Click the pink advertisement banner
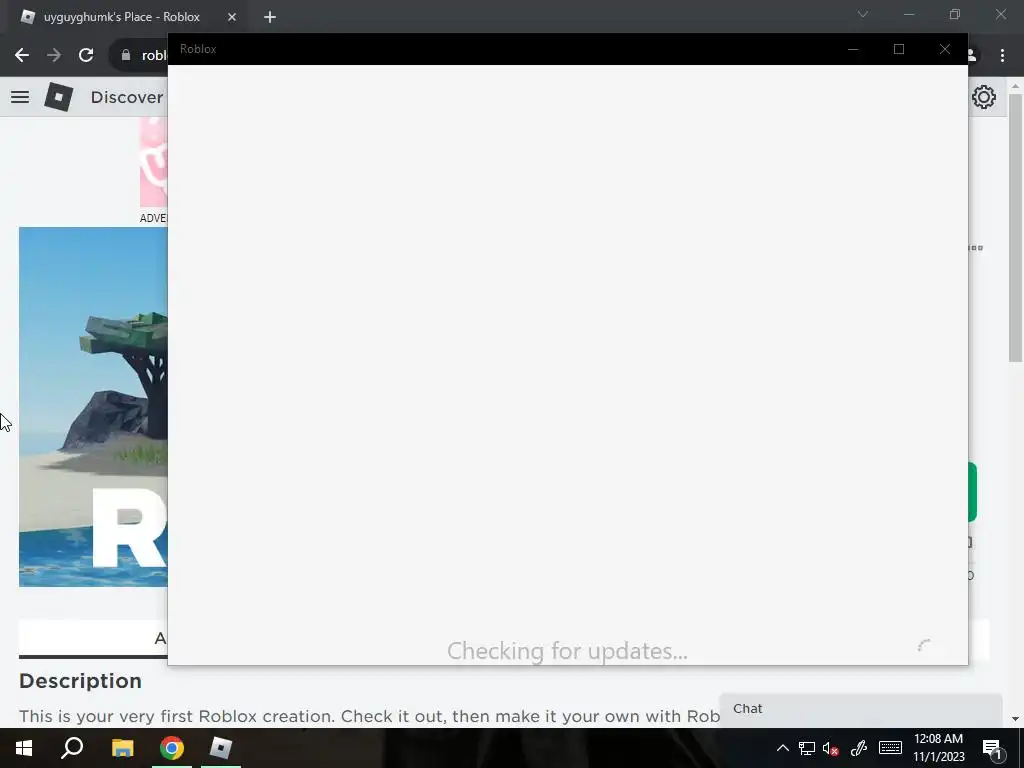Viewport: 1024px width, 768px height. click(x=153, y=163)
